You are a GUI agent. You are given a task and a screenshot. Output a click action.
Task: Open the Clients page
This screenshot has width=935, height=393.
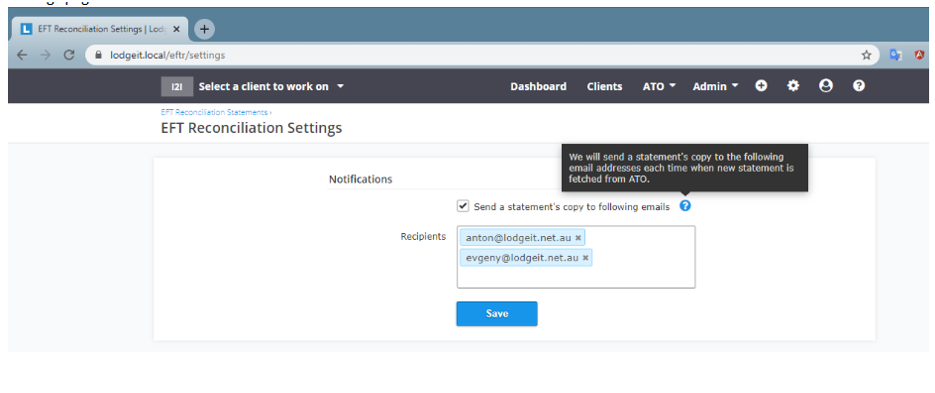(x=605, y=86)
